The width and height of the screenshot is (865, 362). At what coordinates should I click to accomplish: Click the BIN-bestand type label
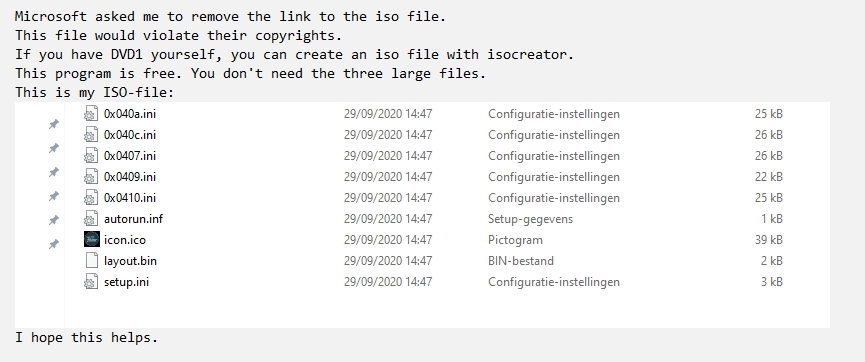coord(521,261)
